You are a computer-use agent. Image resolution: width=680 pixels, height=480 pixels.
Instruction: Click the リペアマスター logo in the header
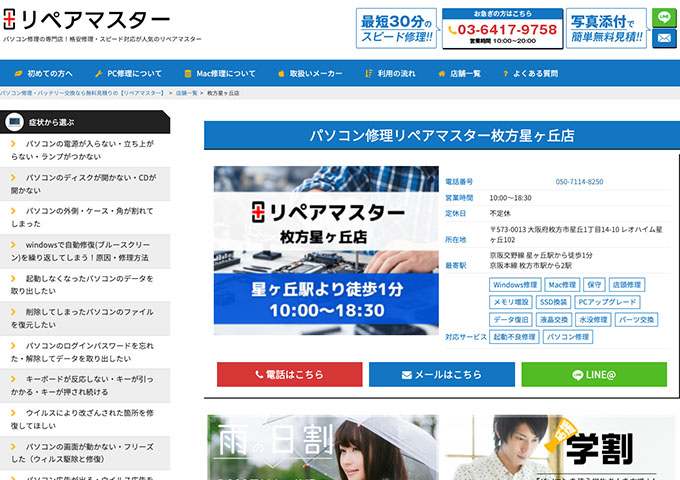click(86, 20)
